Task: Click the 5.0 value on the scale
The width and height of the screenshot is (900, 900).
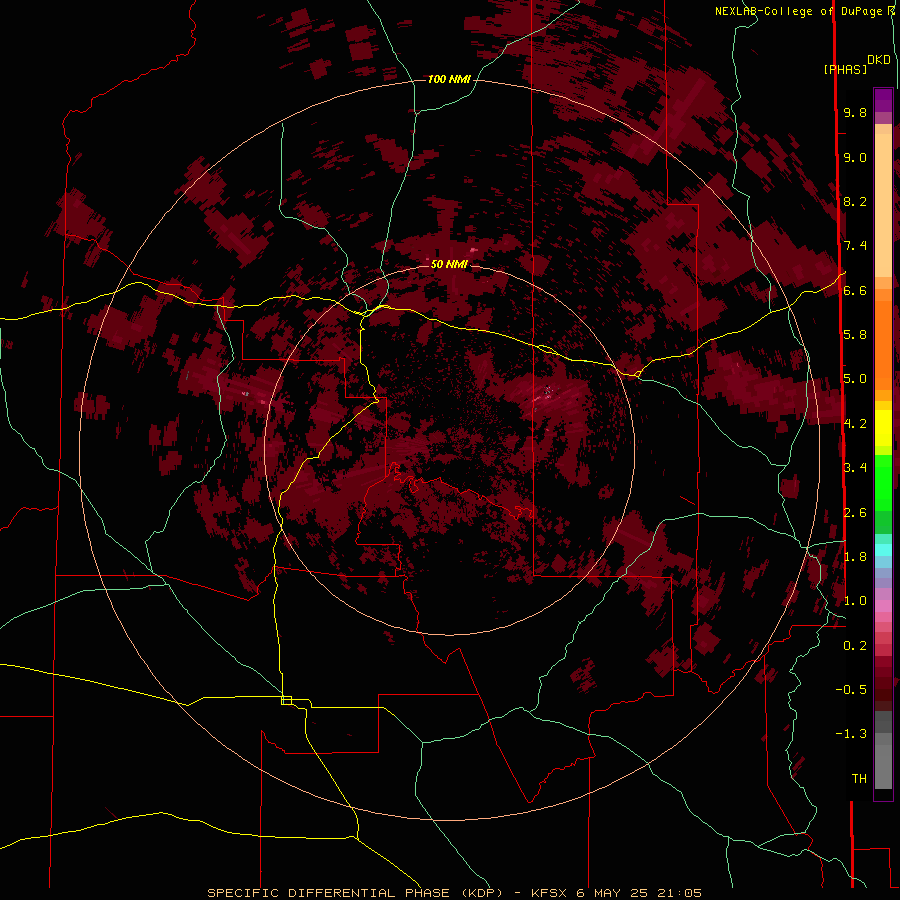Action: click(x=855, y=379)
